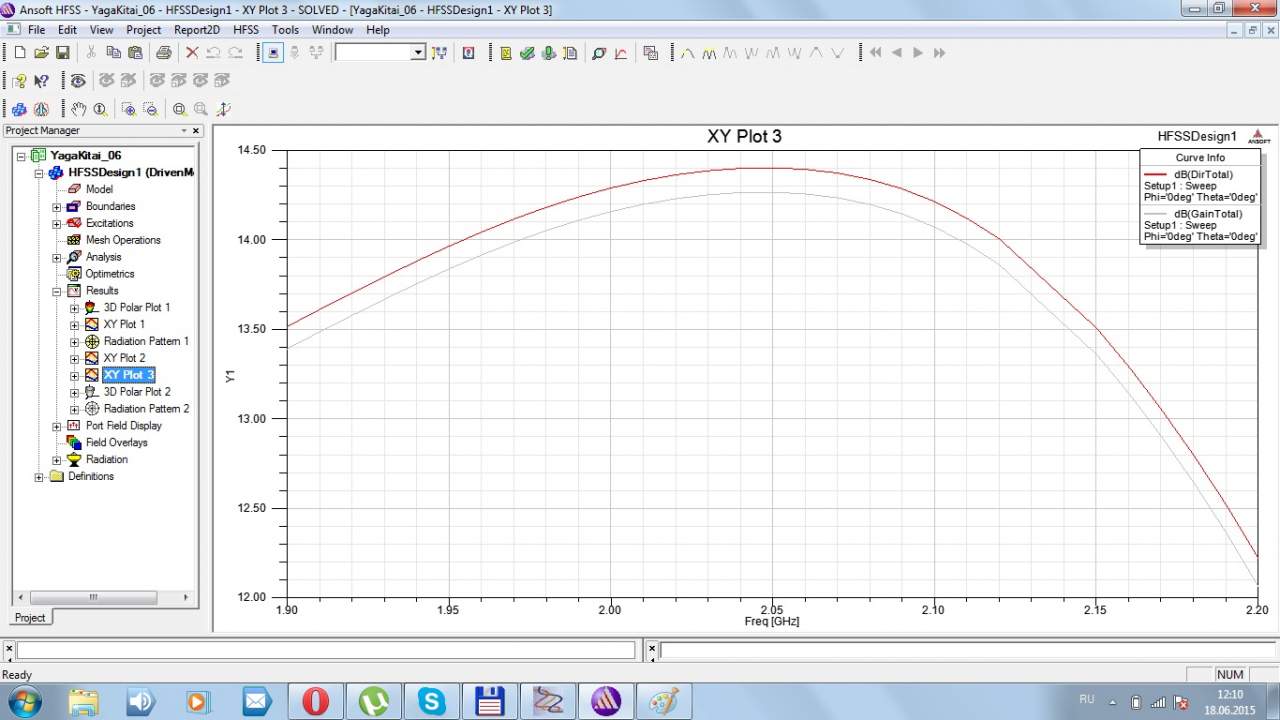The width and height of the screenshot is (1280, 720).
Task: Select Radiation Pattern 1 in project tree
Action: 146,341
